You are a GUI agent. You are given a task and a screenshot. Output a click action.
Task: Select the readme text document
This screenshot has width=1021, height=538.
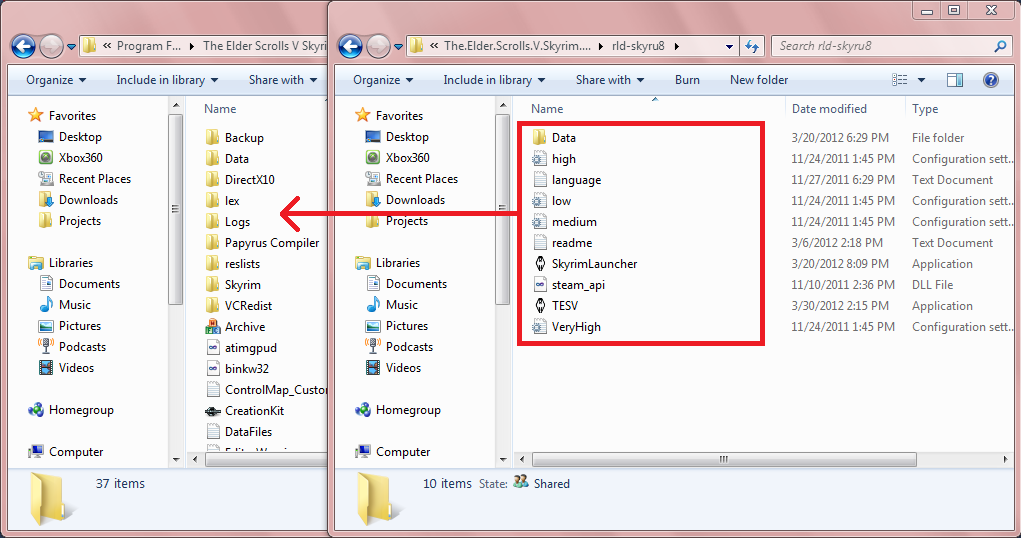pyautogui.click(x=572, y=243)
